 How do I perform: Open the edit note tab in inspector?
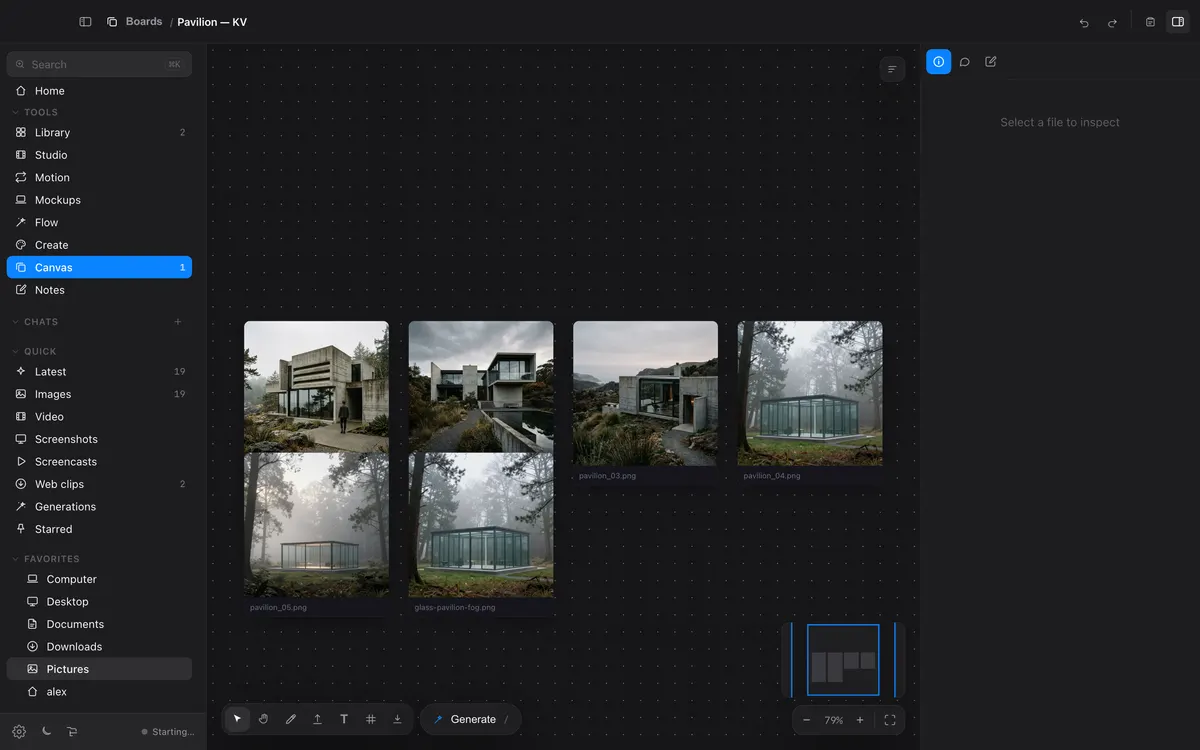coord(991,62)
